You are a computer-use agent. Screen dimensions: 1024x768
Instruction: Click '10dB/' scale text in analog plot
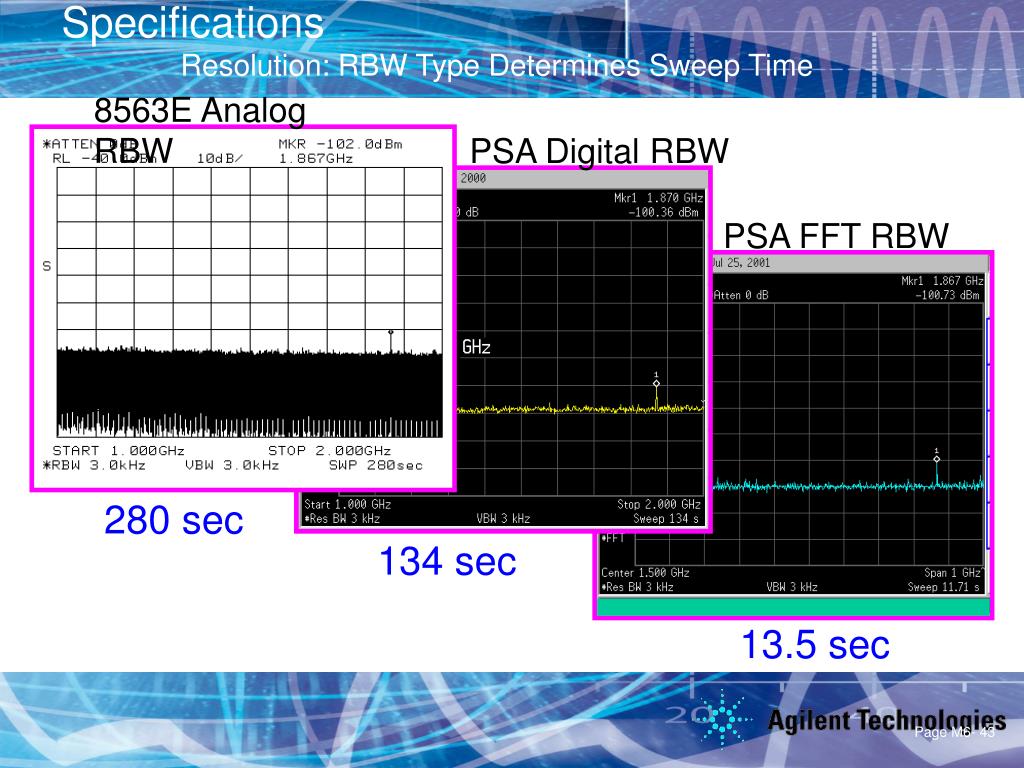(x=219, y=159)
